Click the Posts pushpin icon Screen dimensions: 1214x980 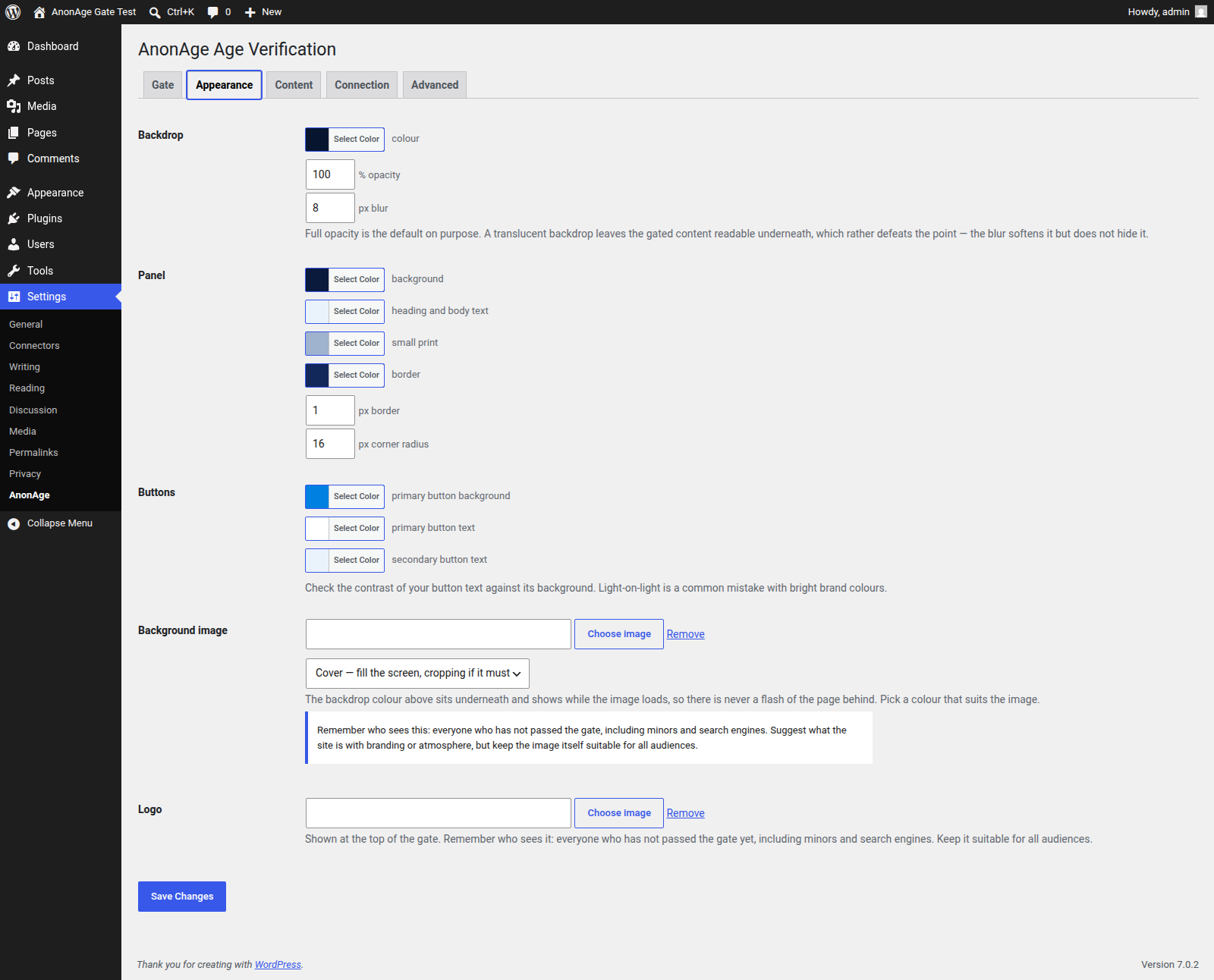click(x=14, y=80)
